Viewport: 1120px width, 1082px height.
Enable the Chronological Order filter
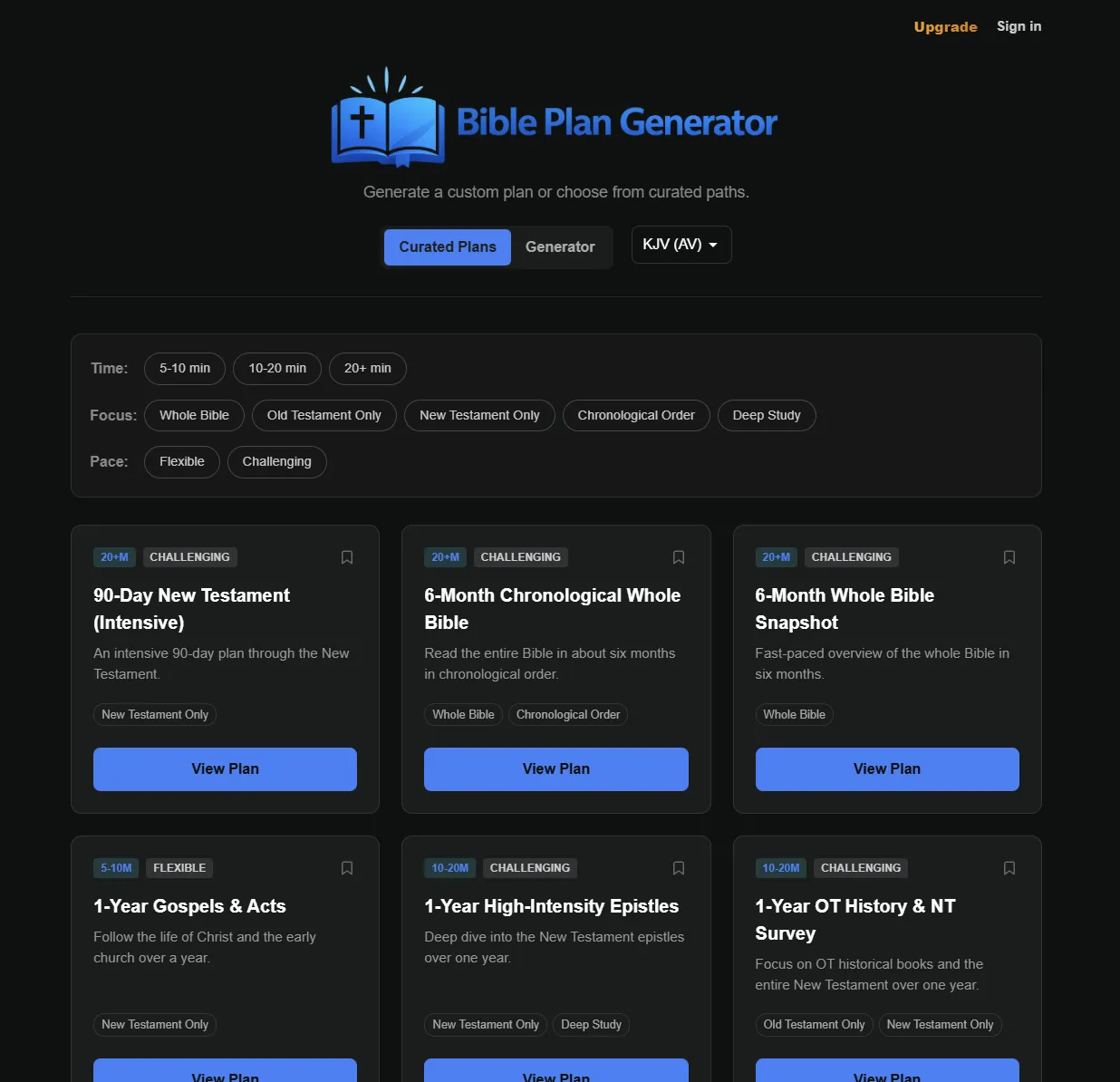point(636,415)
